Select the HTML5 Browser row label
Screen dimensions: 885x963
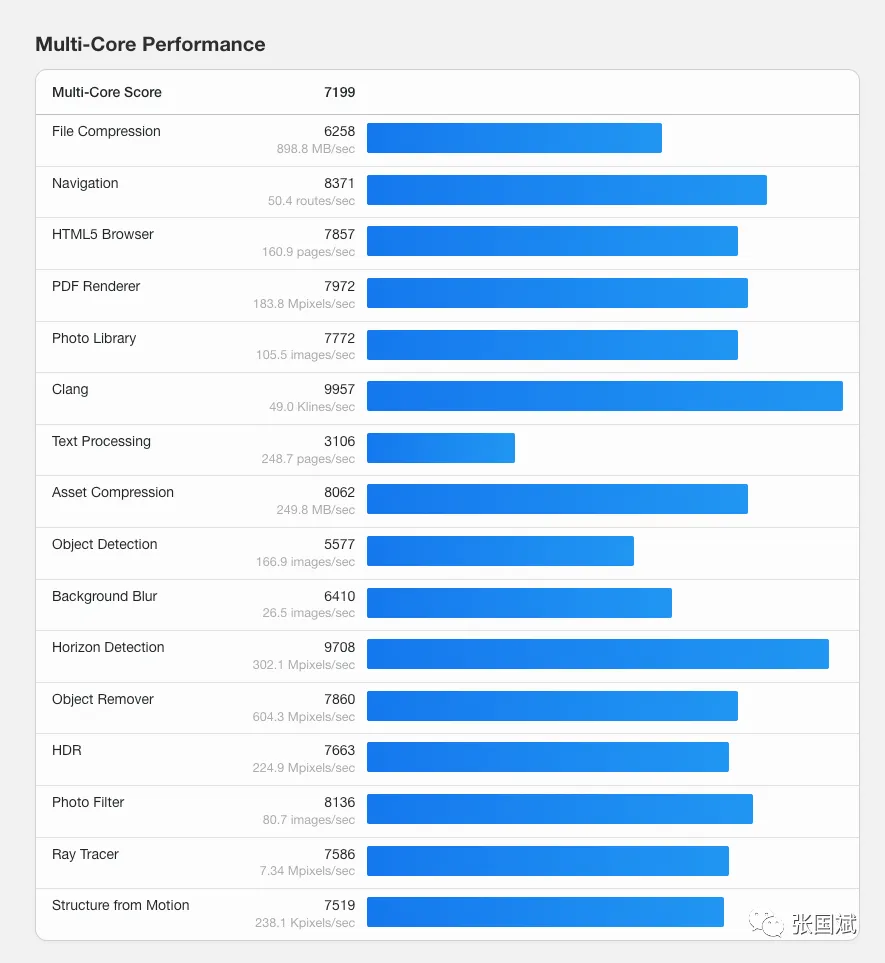[103, 234]
